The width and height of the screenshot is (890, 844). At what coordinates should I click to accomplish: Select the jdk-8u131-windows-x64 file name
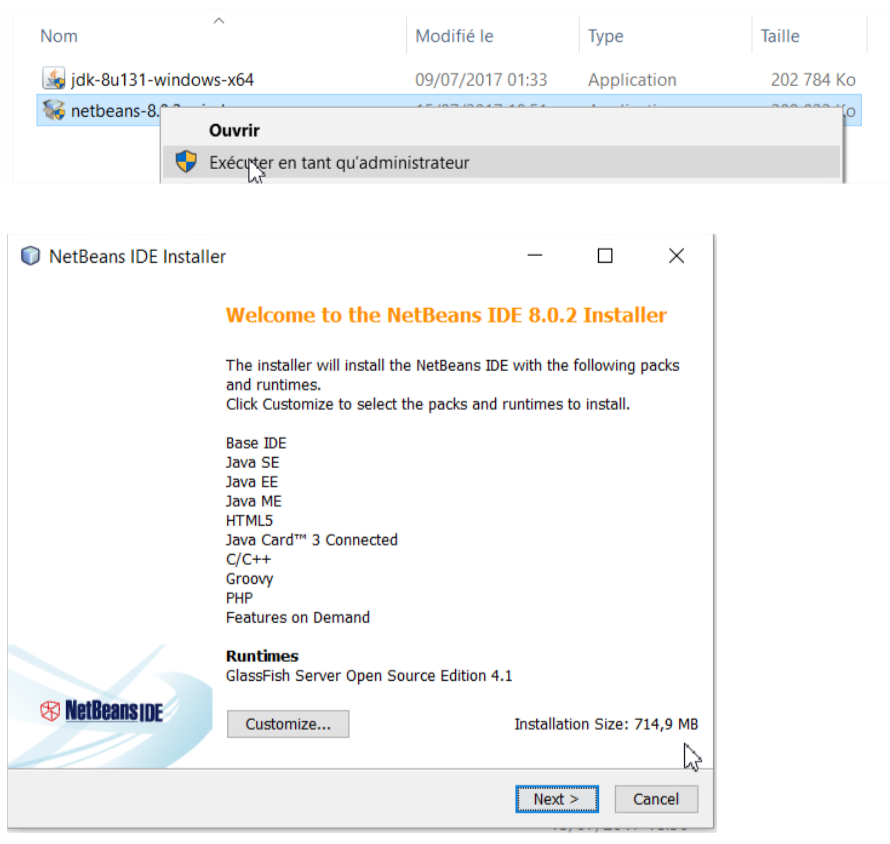[x=162, y=80]
